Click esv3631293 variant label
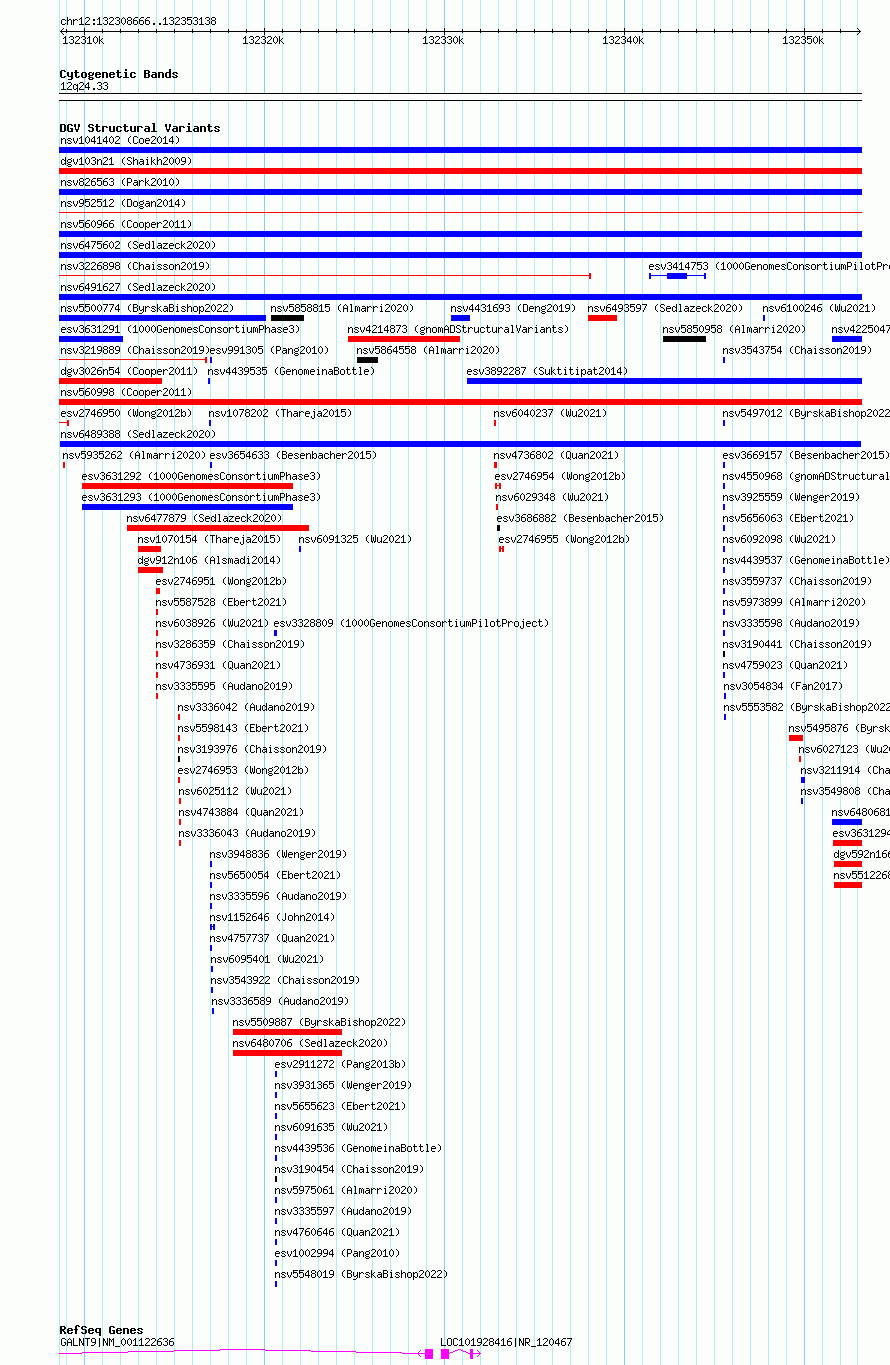Screen dimensions: 890x1365 point(202,497)
